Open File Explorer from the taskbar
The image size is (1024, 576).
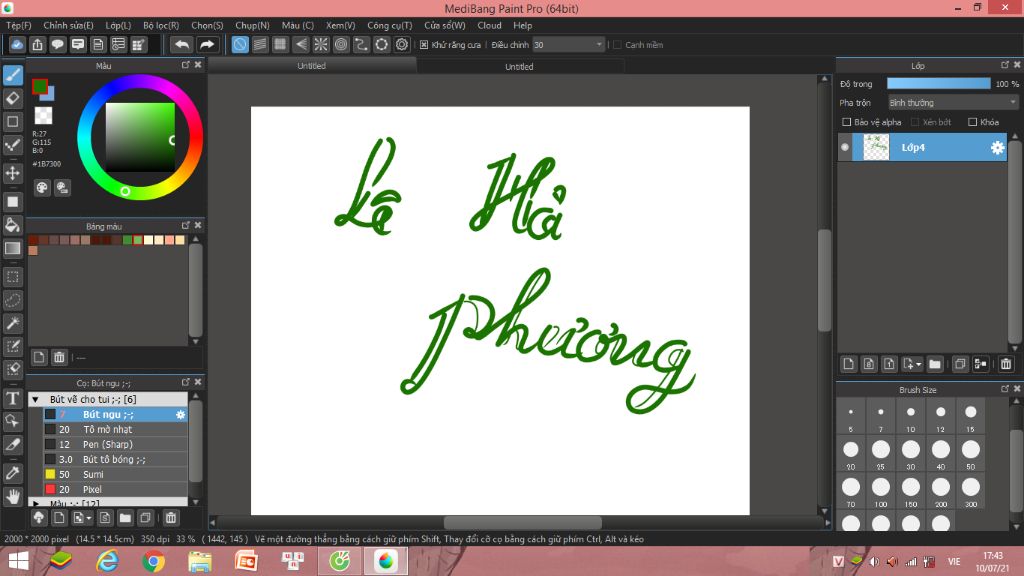(x=200, y=561)
